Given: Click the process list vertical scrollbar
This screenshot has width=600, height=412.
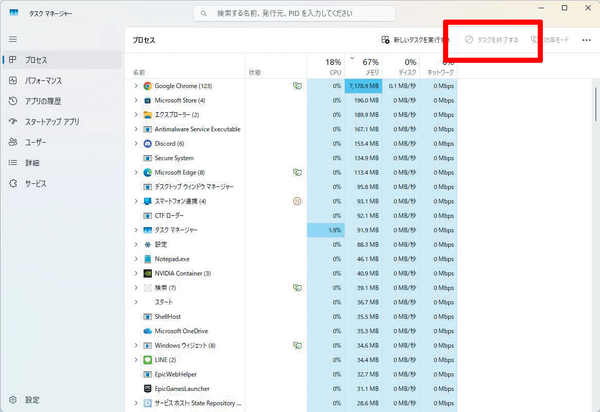Looking at the screenshot, I should click(595, 104).
